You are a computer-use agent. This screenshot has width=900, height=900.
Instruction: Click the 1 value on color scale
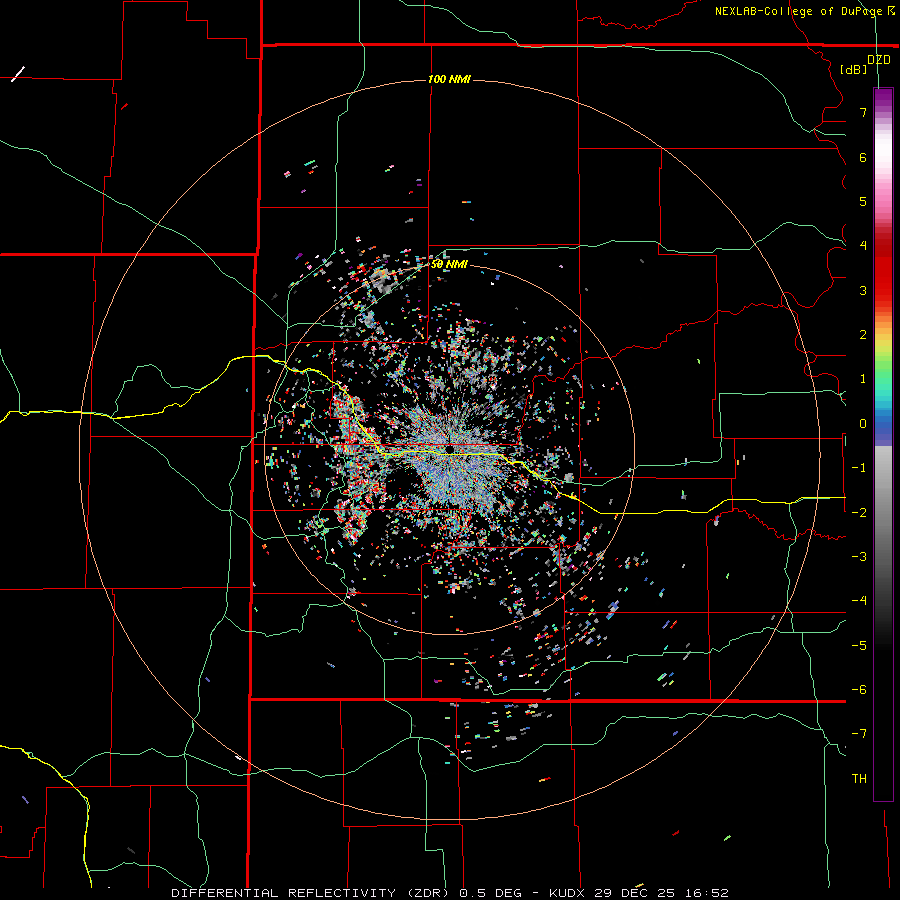(863, 379)
